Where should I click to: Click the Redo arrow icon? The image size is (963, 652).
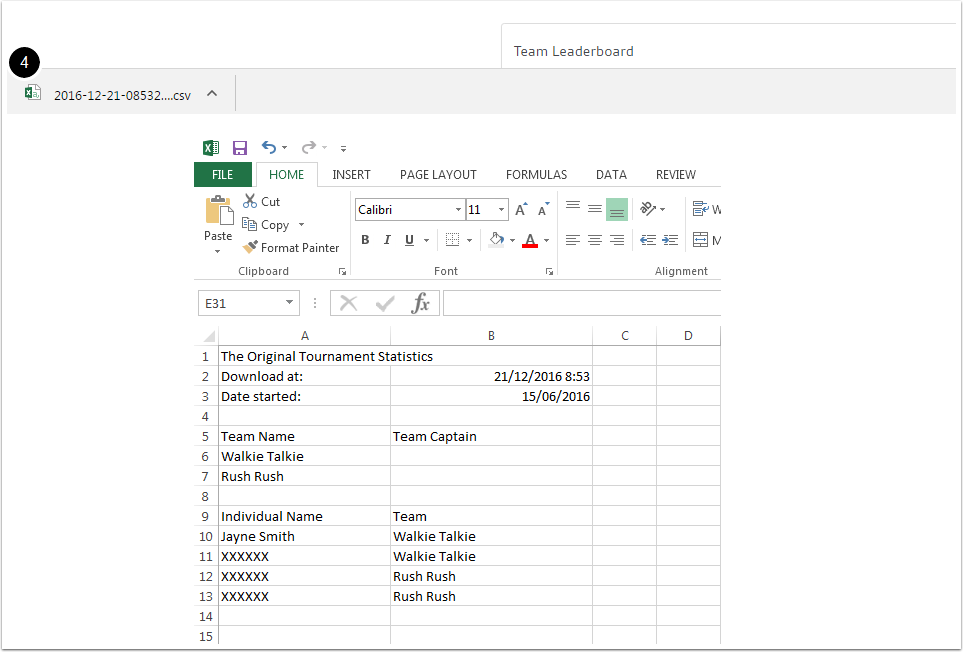click(x=308, y=147)
